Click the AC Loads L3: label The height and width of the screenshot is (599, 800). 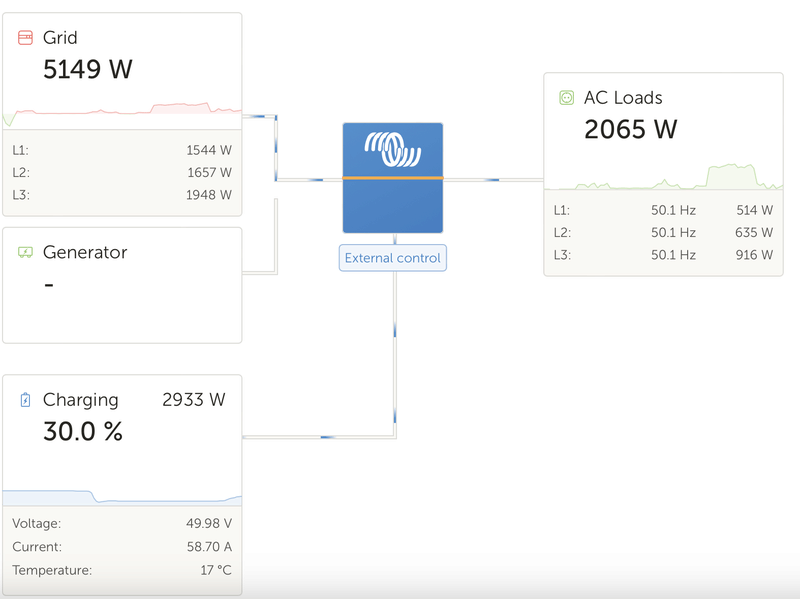[563, 255]
